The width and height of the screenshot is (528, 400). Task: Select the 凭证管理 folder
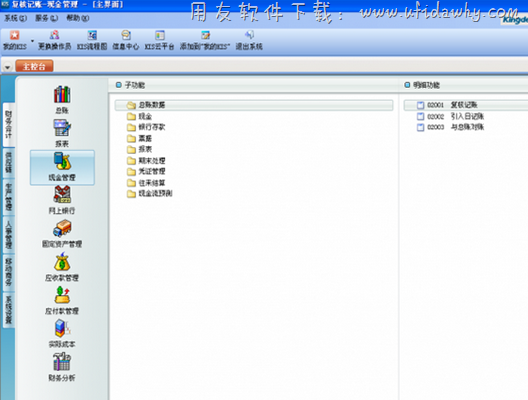pos(146,171)
